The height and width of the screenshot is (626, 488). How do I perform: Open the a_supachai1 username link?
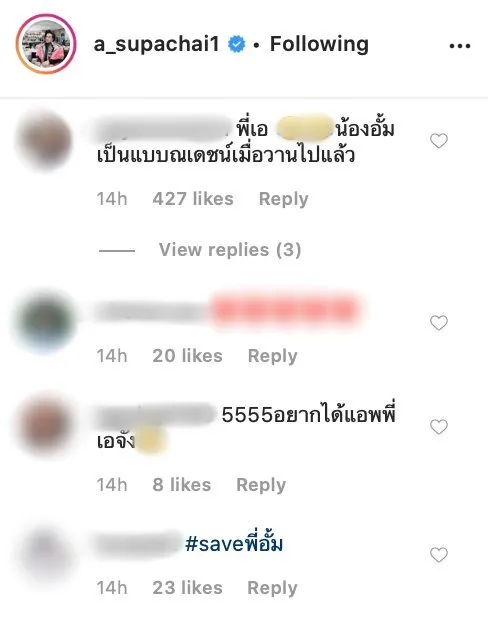click(x=157, y=44)
